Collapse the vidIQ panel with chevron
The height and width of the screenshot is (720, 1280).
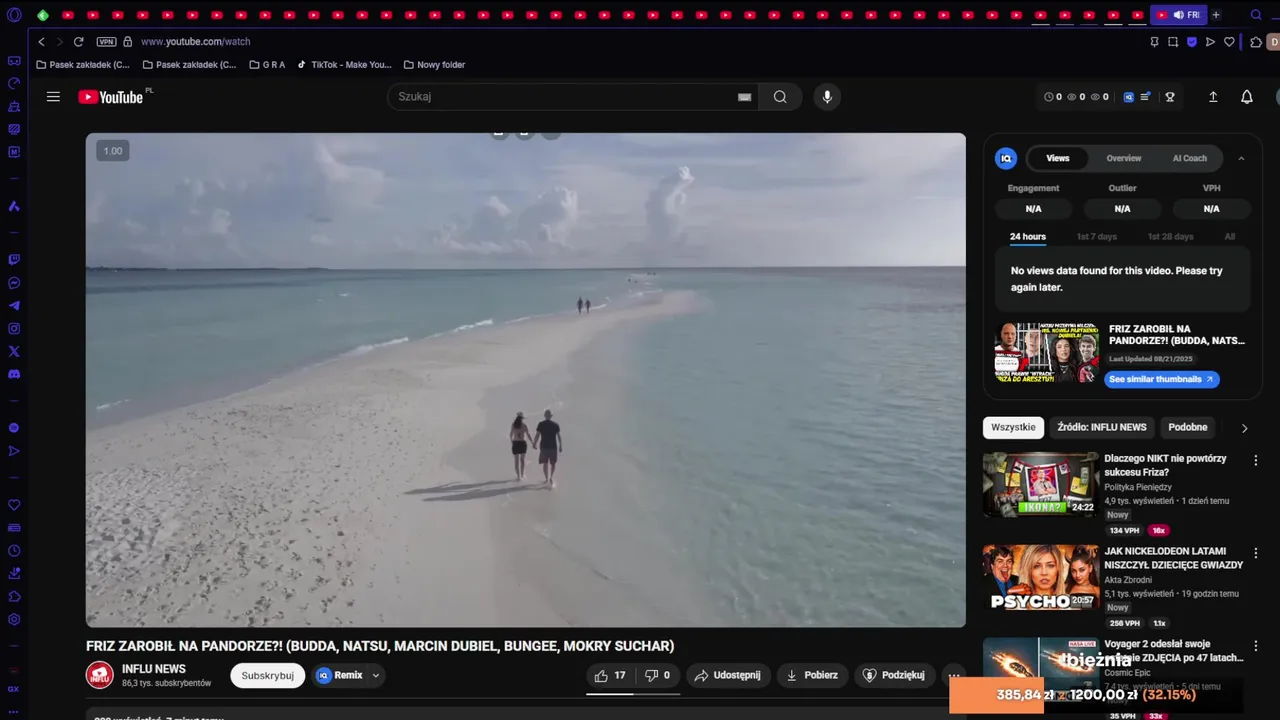click(1241, 158)
